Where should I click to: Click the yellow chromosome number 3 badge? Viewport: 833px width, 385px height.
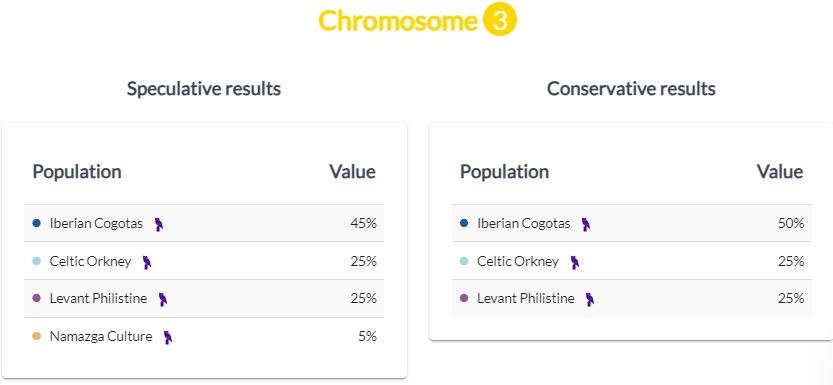499,20
